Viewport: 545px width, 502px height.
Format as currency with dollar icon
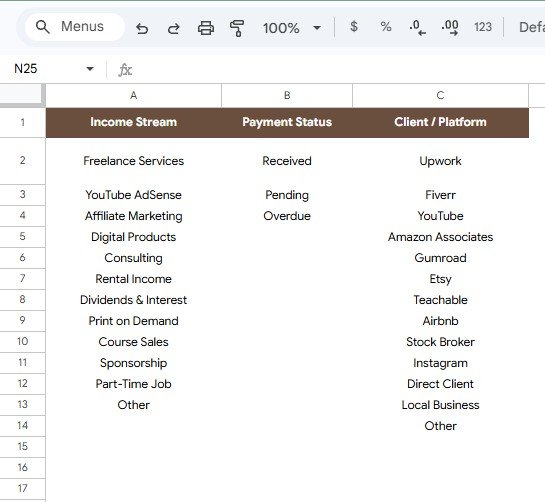353,27
